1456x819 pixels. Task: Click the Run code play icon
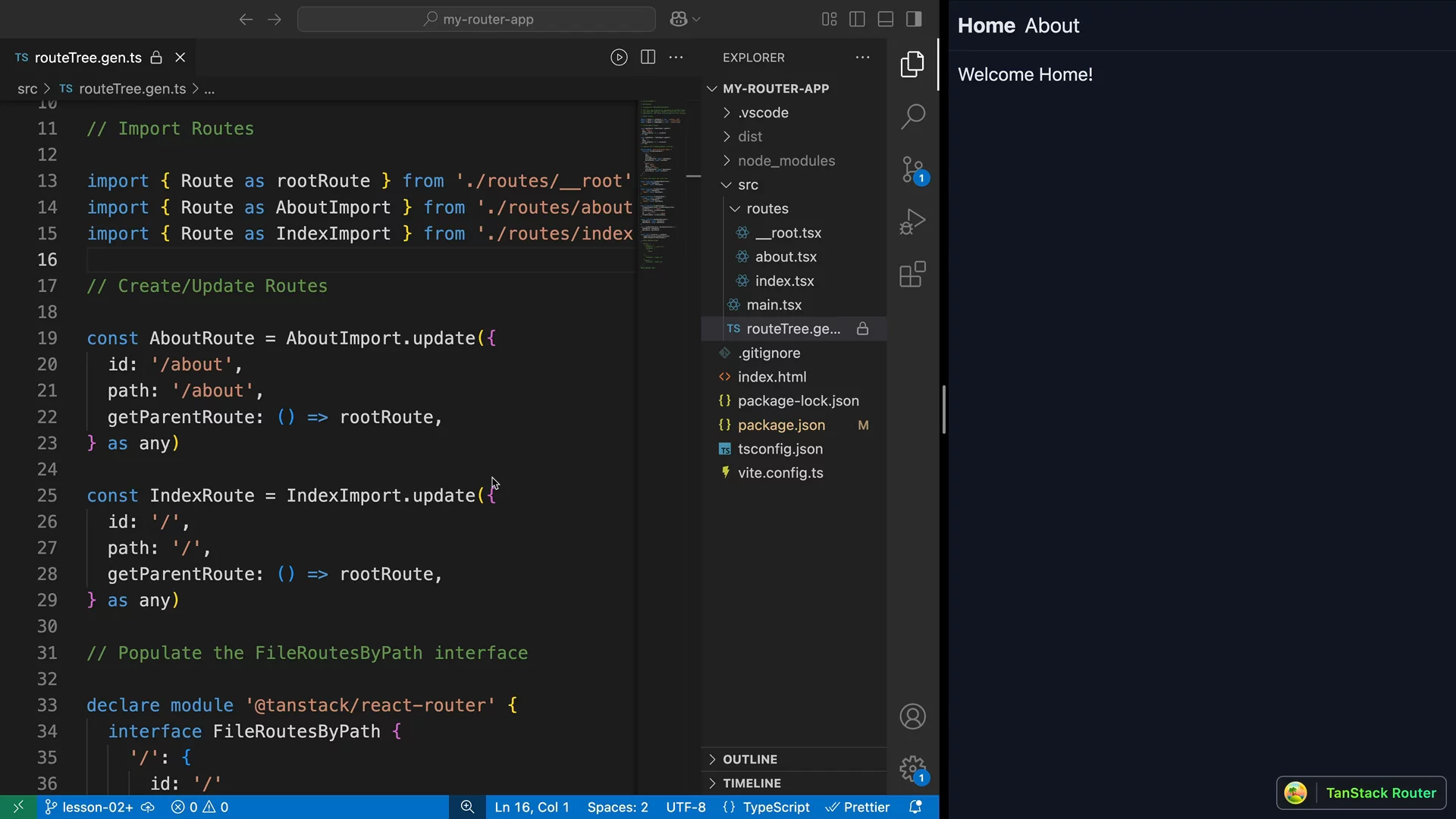coord(619,58)
